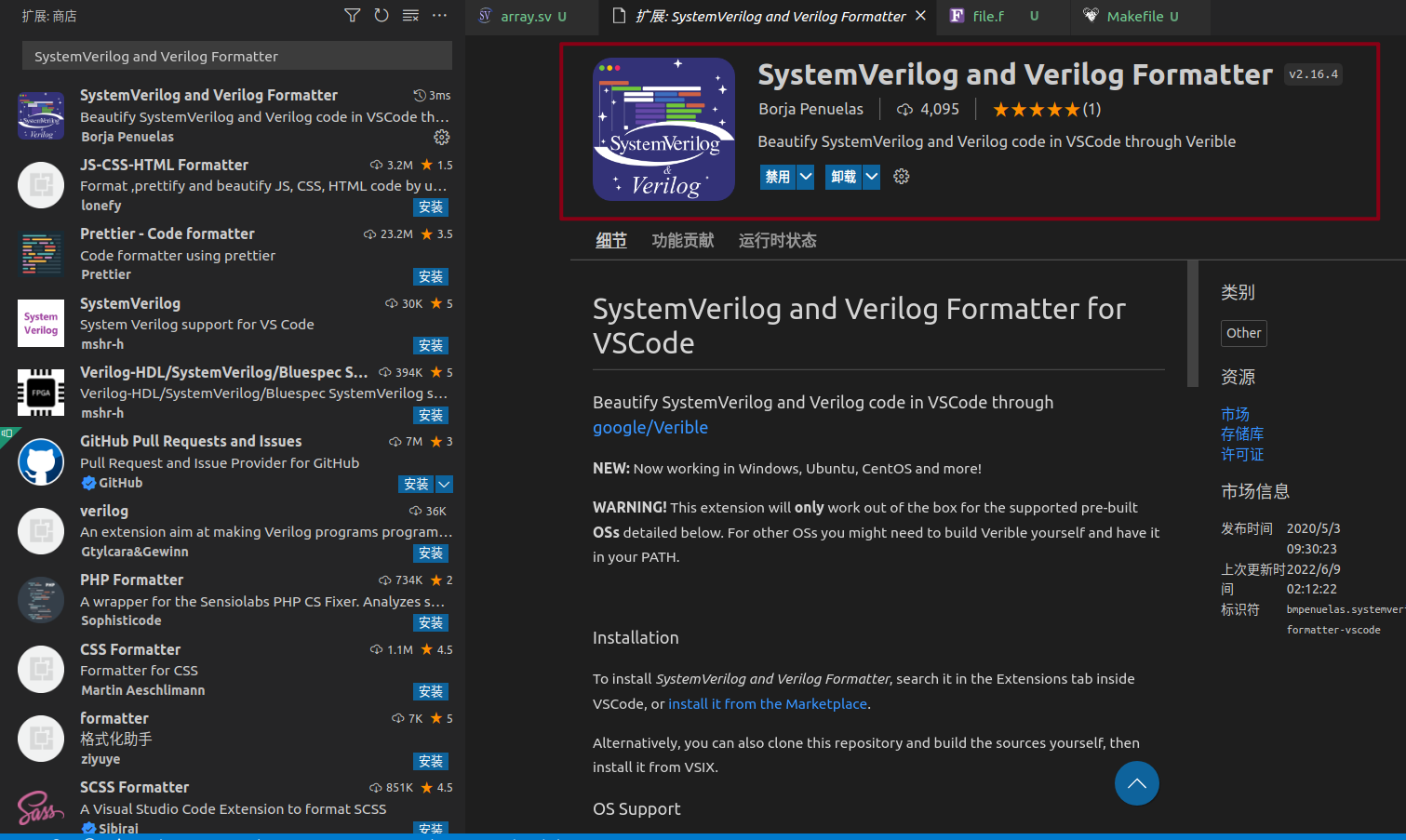The width and height of the screenshot is (1406, 840).
Task: Open publisher Borja Penuelas in the header
Action: [810, 110]
